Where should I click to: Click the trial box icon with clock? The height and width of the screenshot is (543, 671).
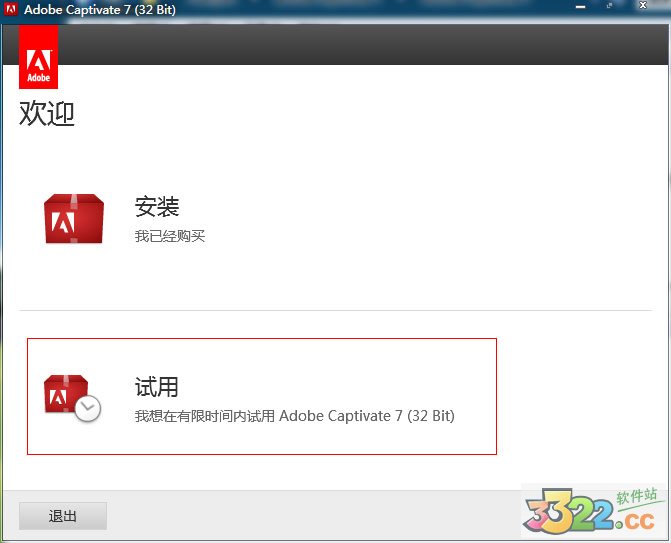point(72,398)
